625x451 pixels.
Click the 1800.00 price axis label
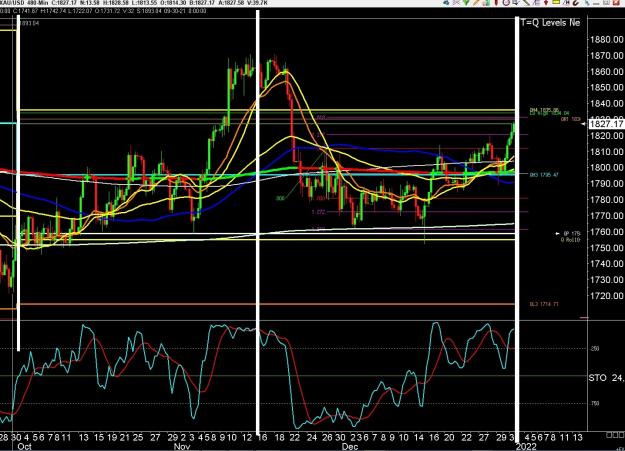(607, 167)
